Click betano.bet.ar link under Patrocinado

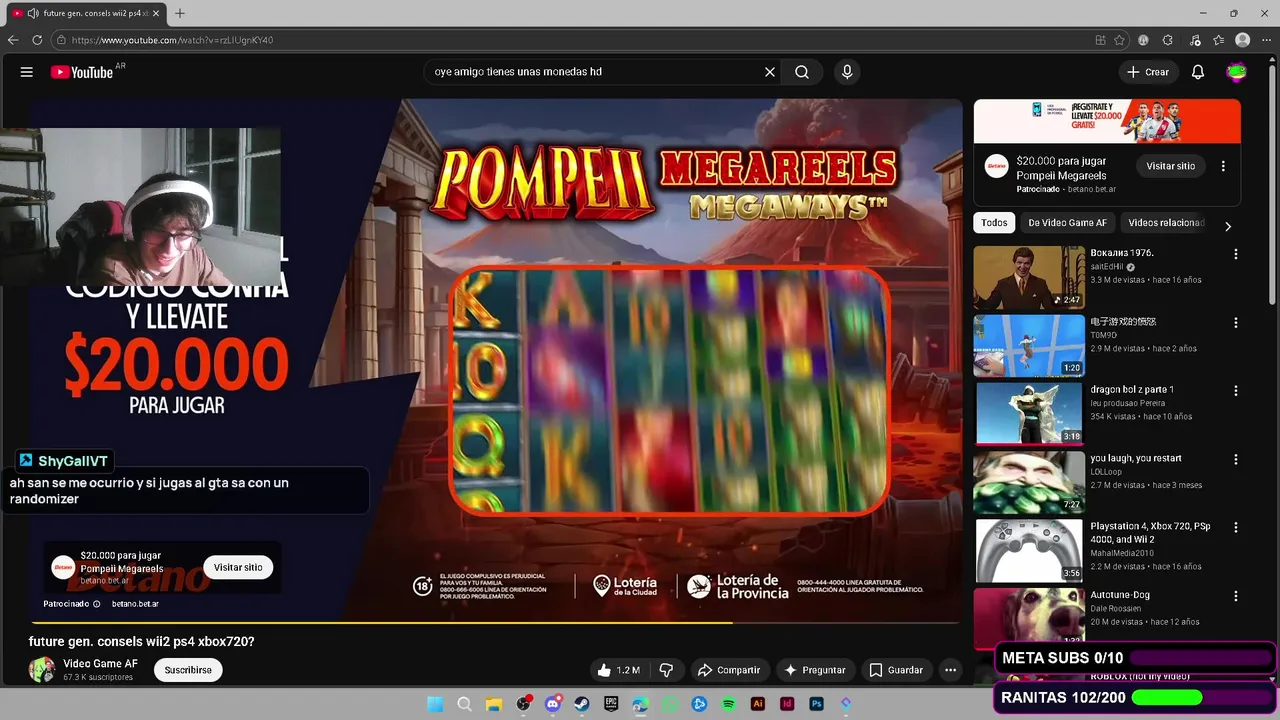pos(135,604)
